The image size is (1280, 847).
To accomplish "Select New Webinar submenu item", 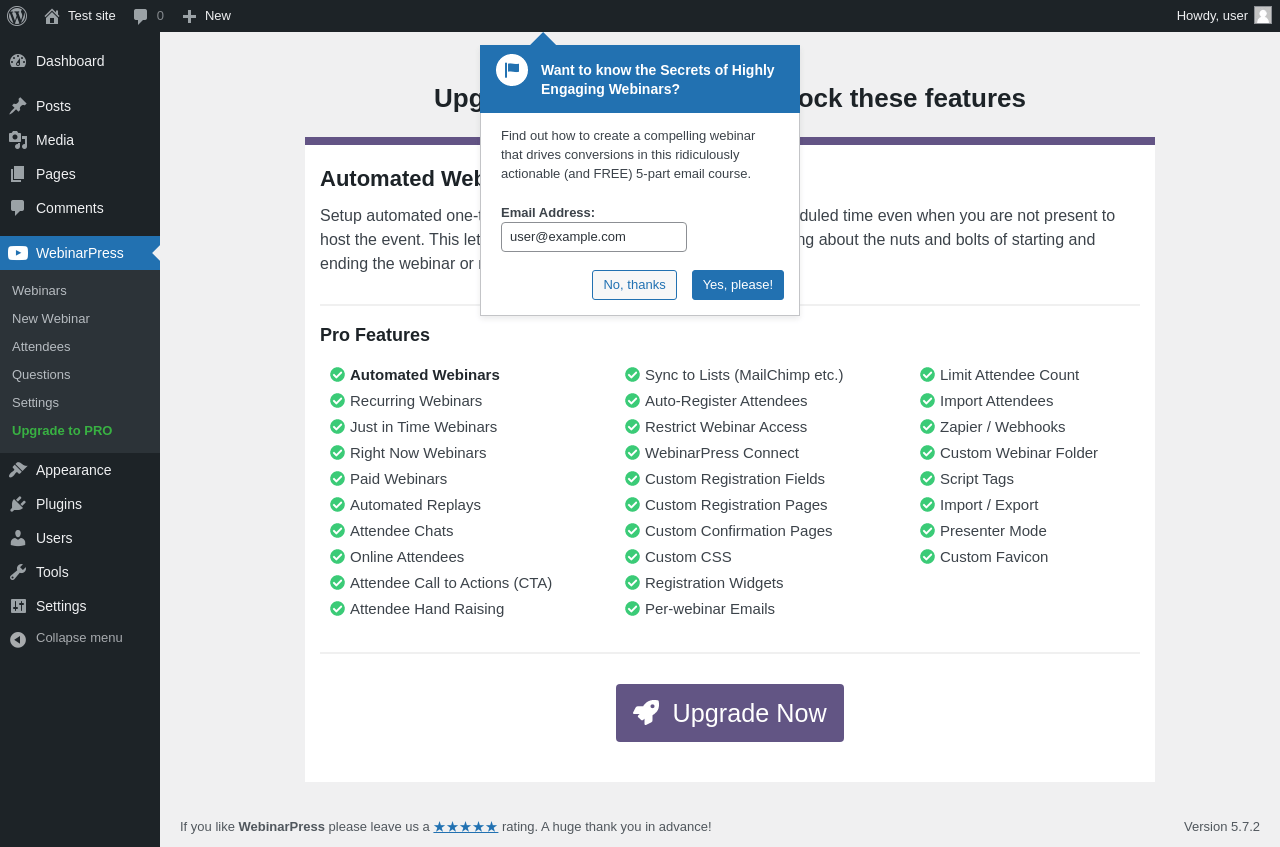I will pyautogui.click(x=51, y=319).
